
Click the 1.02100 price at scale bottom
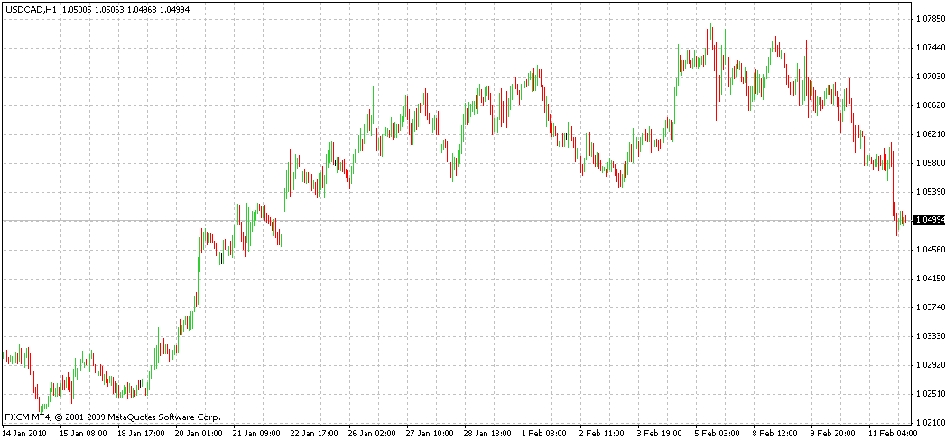pos(928,422)
